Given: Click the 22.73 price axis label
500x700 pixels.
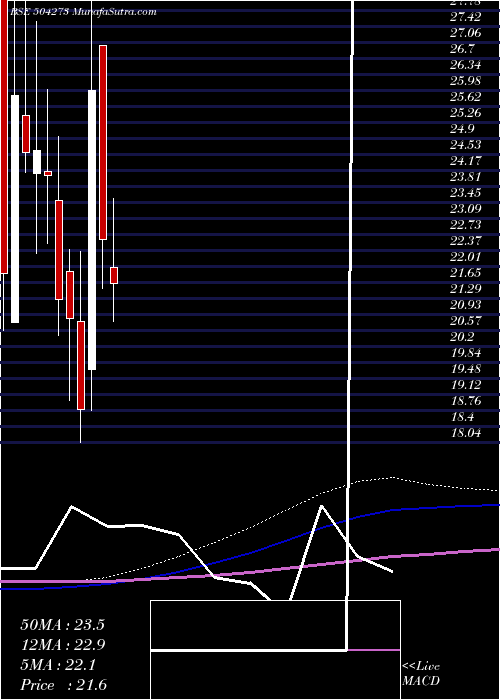Looking at the screenshot, I should click(x=466, y=225).
